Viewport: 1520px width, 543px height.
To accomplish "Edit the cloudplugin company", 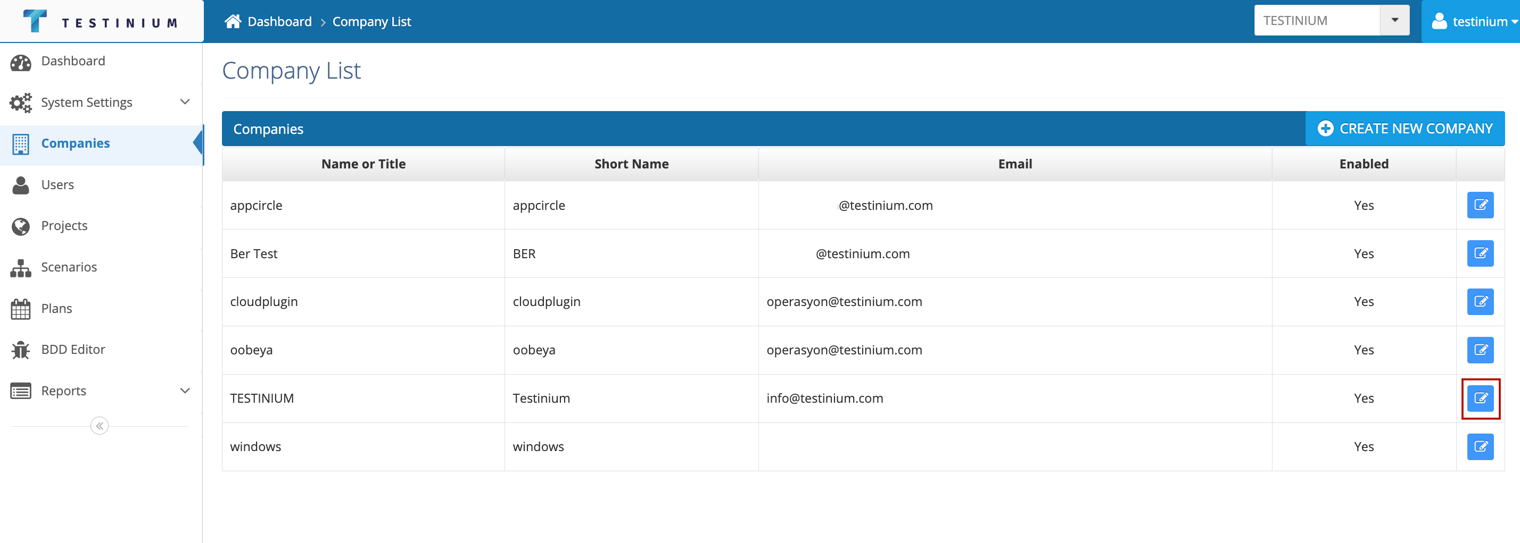I will pos(1480,301).
